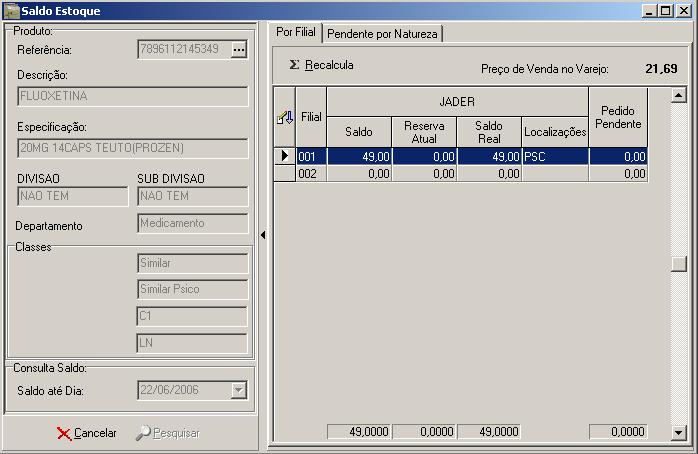
Task: Click the SUB DIVISAO field
Action: pyautogui.click(x=193, y=196)
